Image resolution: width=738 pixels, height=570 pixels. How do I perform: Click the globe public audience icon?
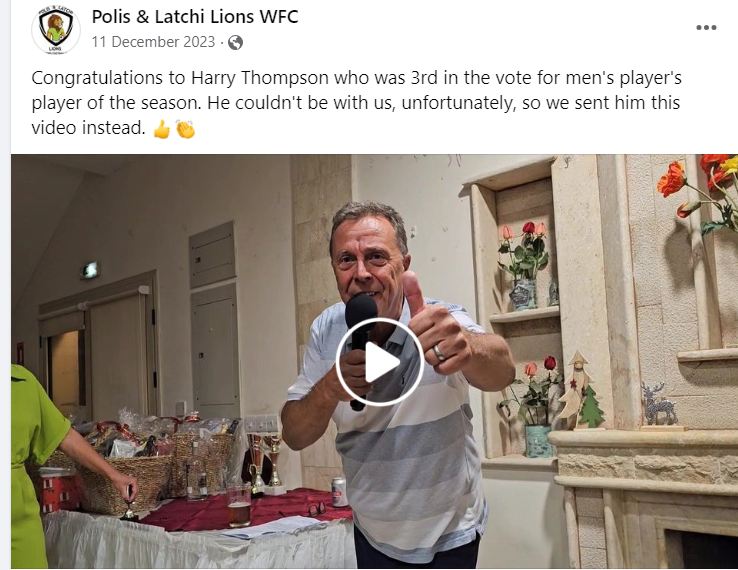[x=235, y=42]
